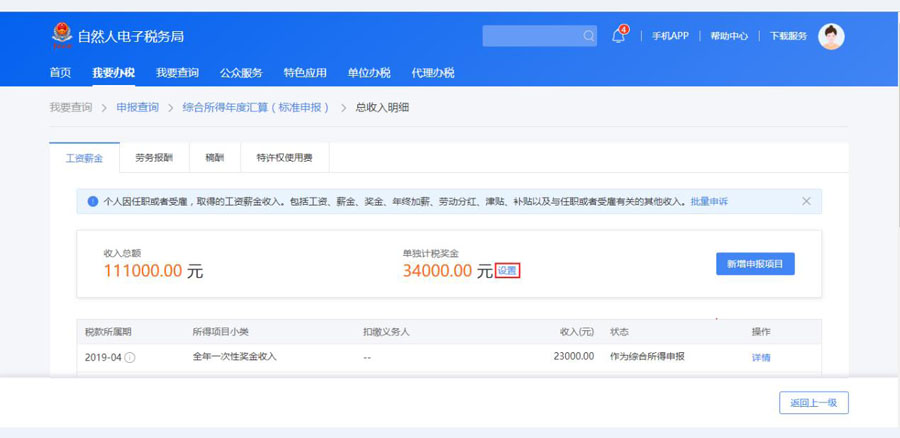Close the blue info notice banner

[806, 201]
